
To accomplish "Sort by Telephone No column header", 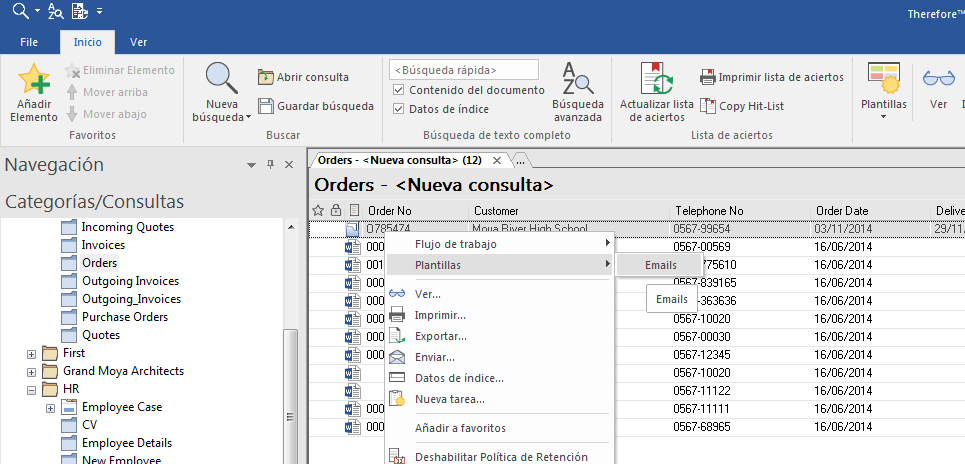I will tap(740, 210).
